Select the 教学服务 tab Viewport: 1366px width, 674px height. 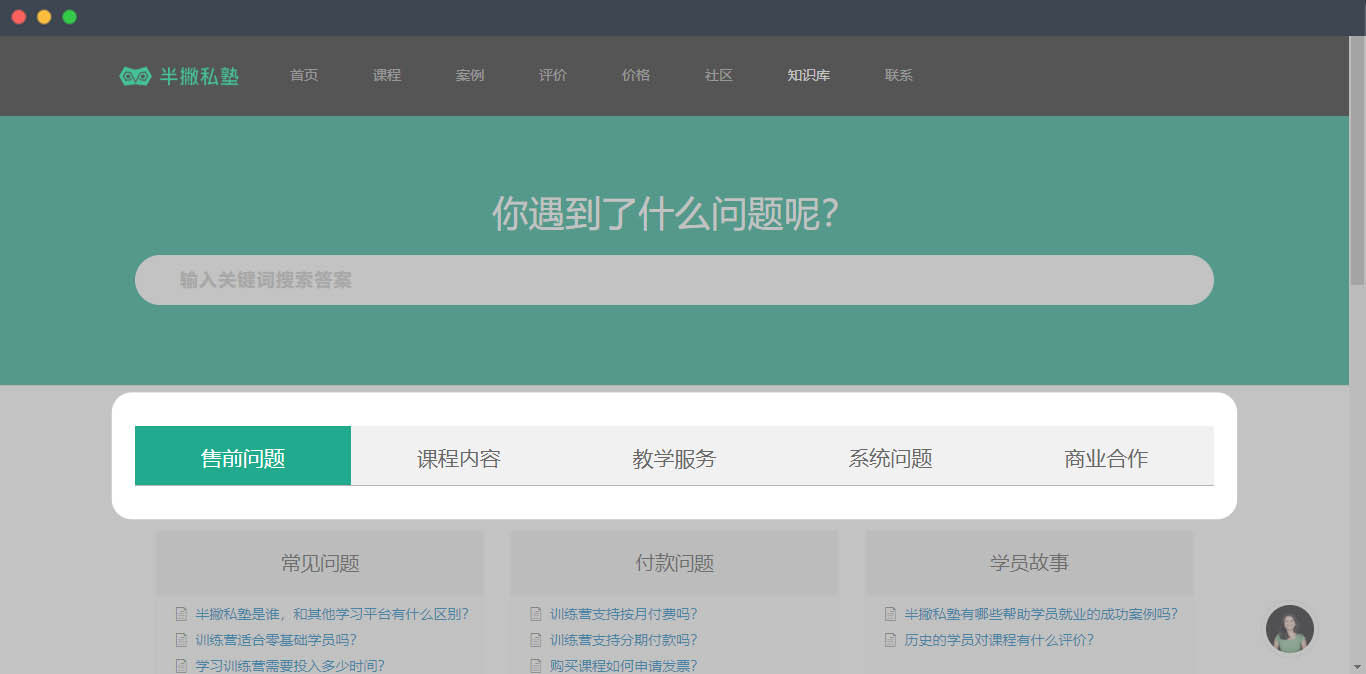point(674,458)
